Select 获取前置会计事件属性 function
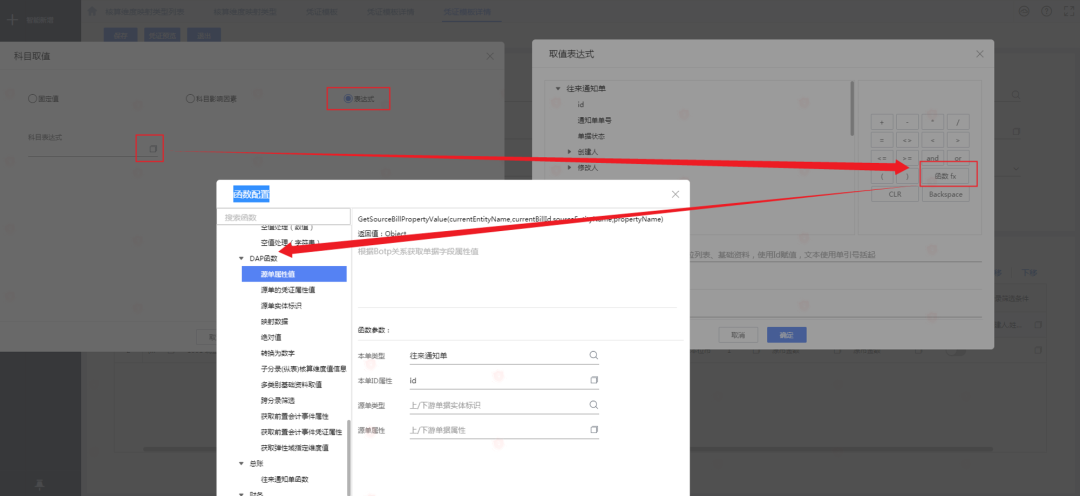The height and width of the screenshot is (496, 1080). click(x=294, y=416)
